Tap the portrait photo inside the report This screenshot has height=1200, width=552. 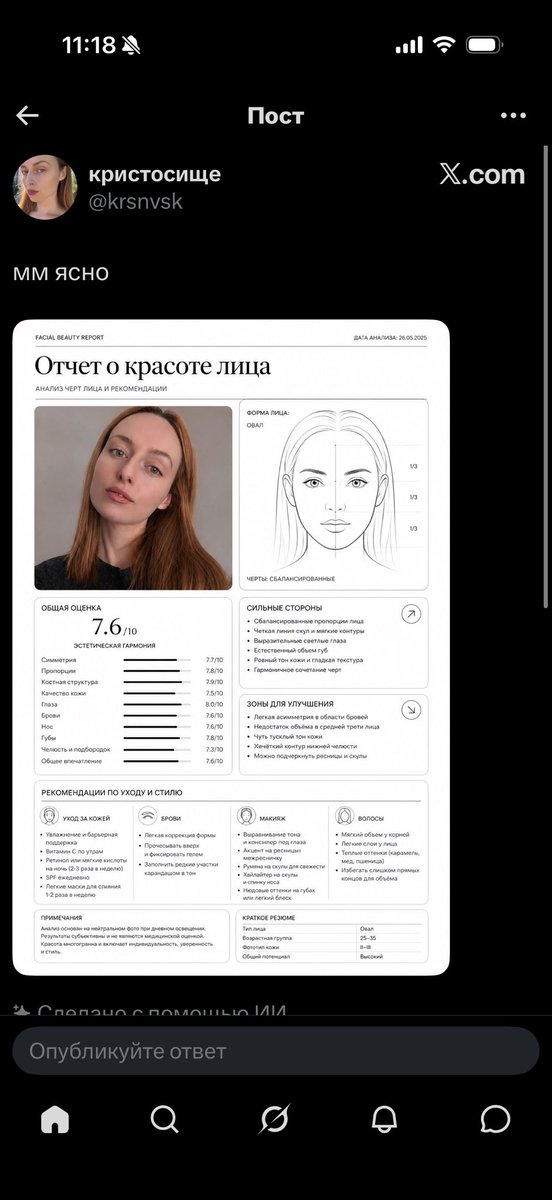[133, 497]
